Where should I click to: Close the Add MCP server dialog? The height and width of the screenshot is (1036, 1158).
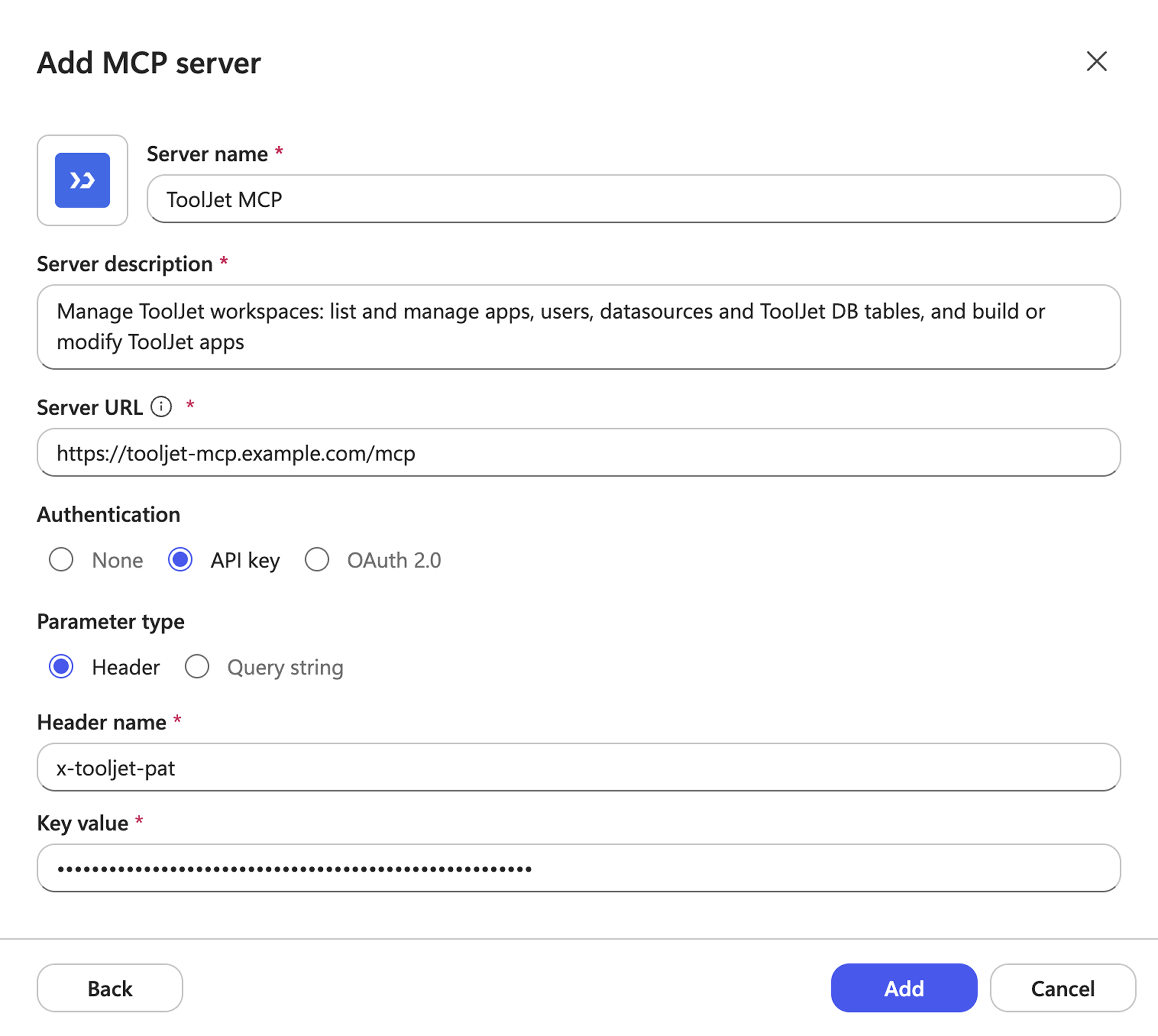1096,62
